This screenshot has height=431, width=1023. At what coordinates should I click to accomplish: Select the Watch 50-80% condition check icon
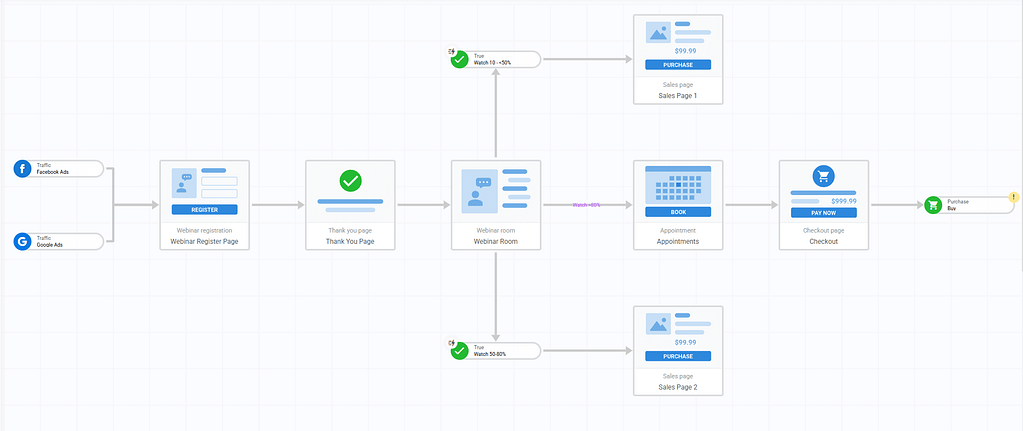click(x=459, y=351)
